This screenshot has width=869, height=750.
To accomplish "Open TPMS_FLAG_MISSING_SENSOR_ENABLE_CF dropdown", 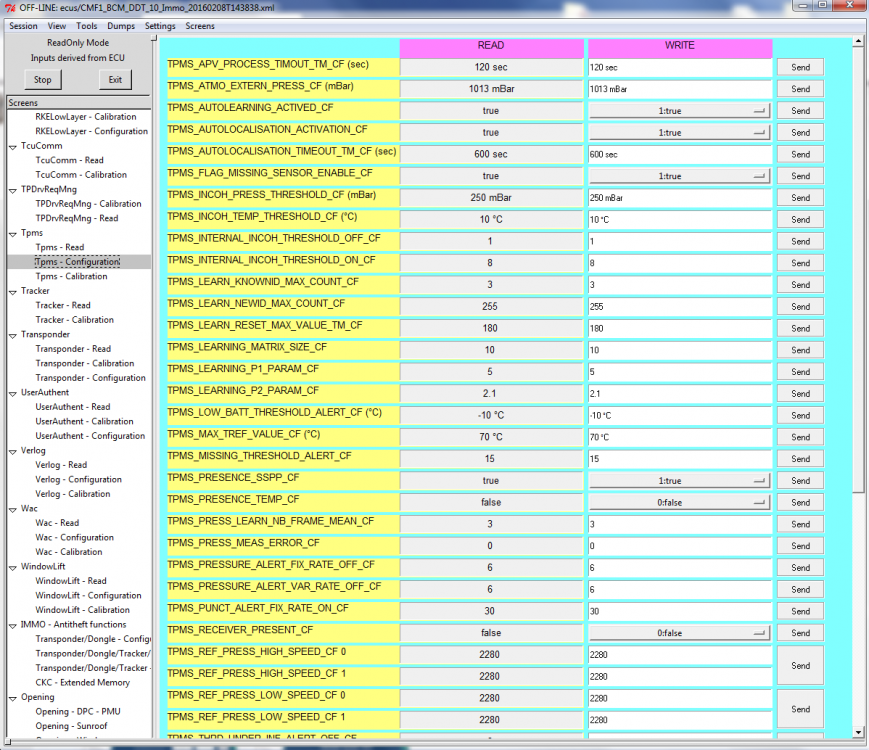I will click(x=679, y=176).
